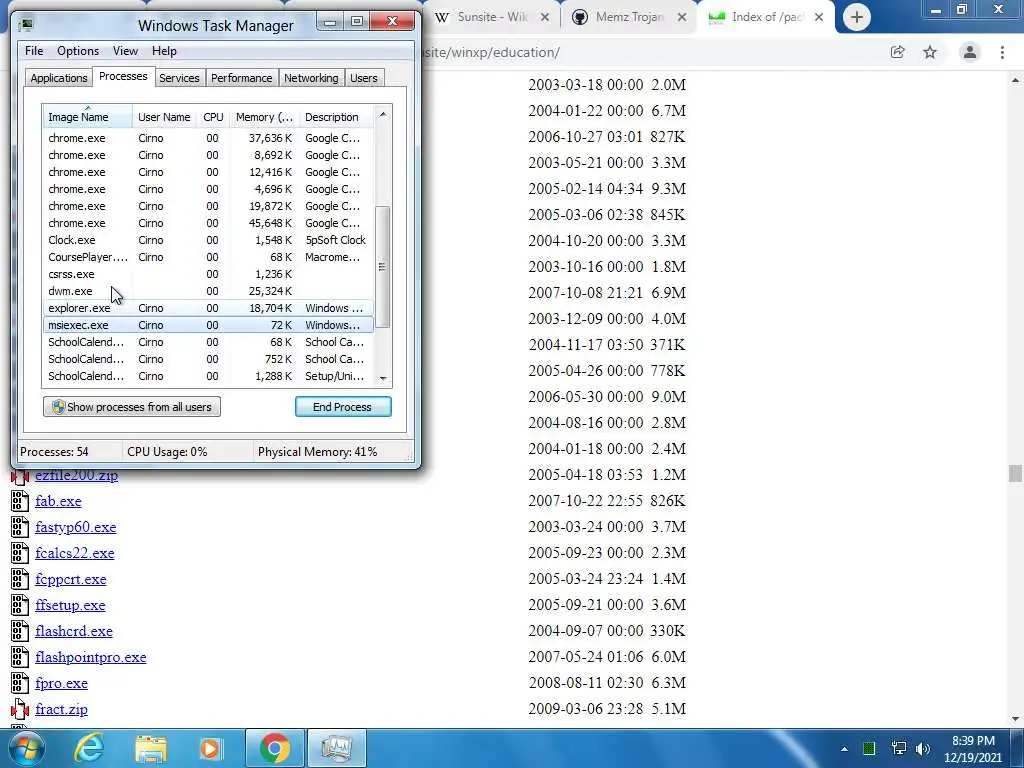Viewport: 1024px width, 768px height.
Task: Switch to Services tab
Action: coord(179,78)
